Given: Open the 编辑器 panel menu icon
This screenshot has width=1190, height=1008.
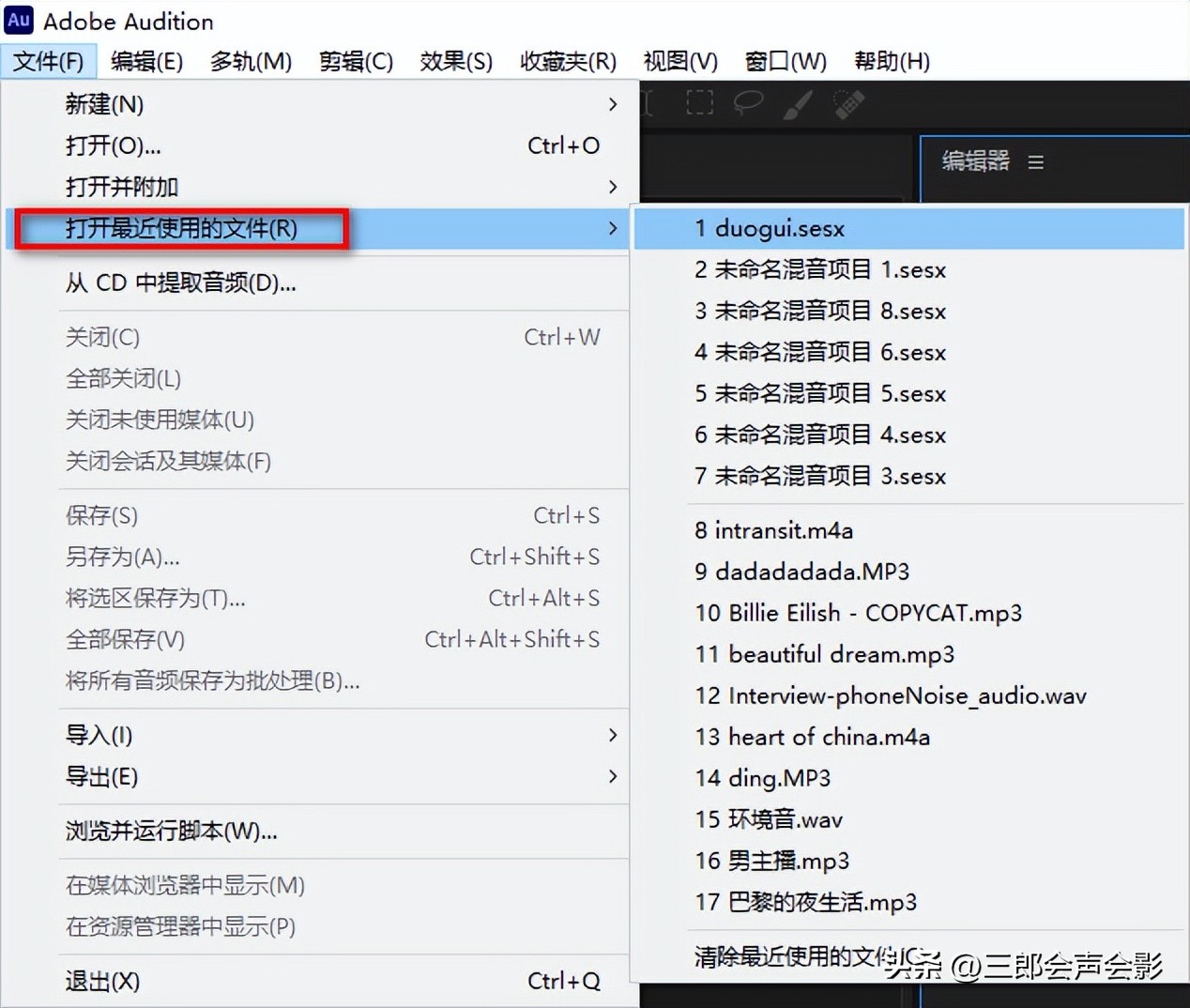Looking at the screenshot, I should [x=1036, y=162].
